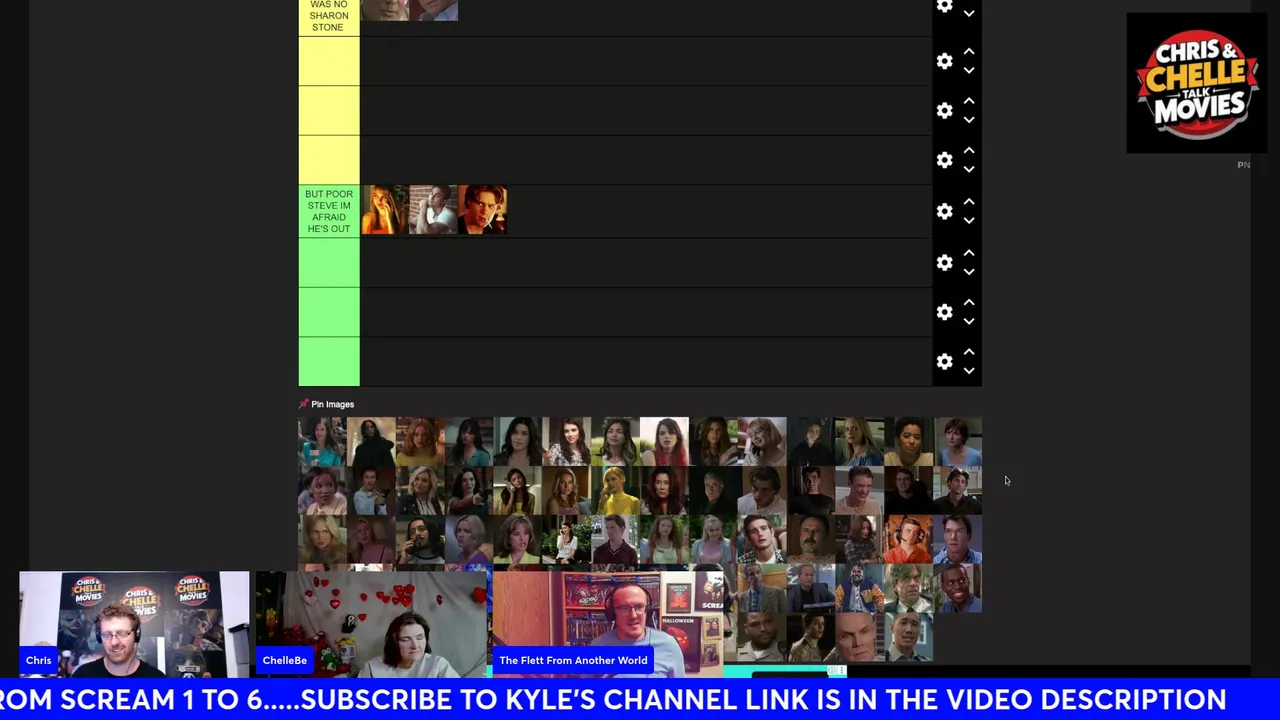Edit the WAS NO SHARON STONE tier label
This screenshot has height=720, width=1280.
329,16
